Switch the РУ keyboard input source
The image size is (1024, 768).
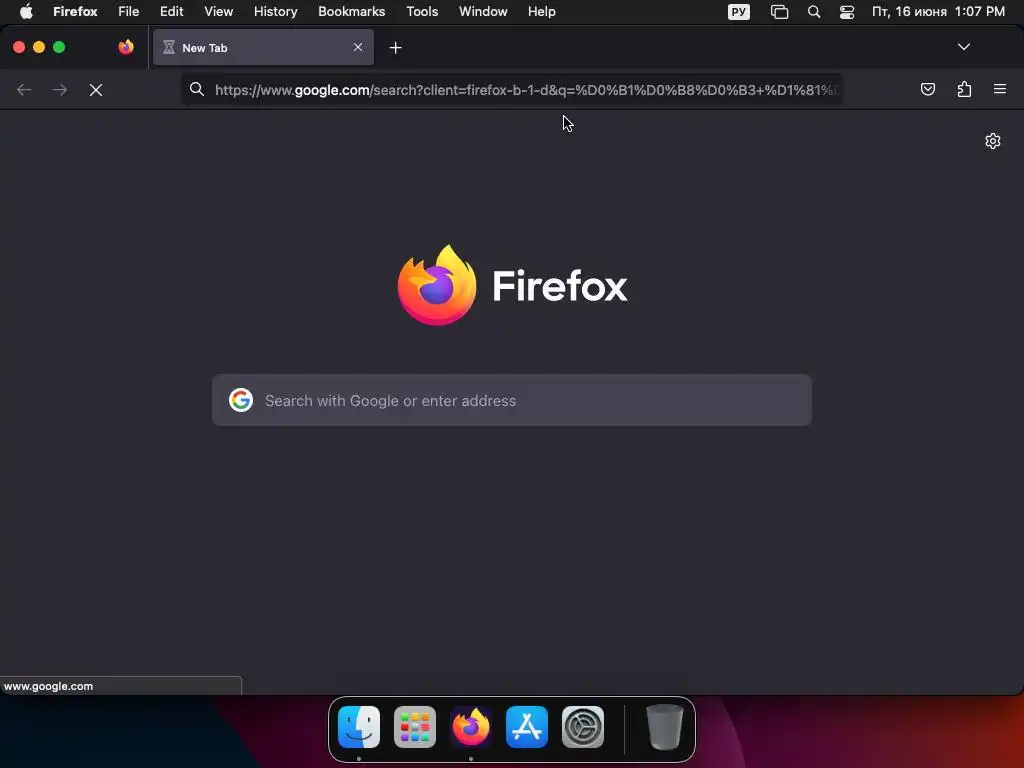point(739,12)
